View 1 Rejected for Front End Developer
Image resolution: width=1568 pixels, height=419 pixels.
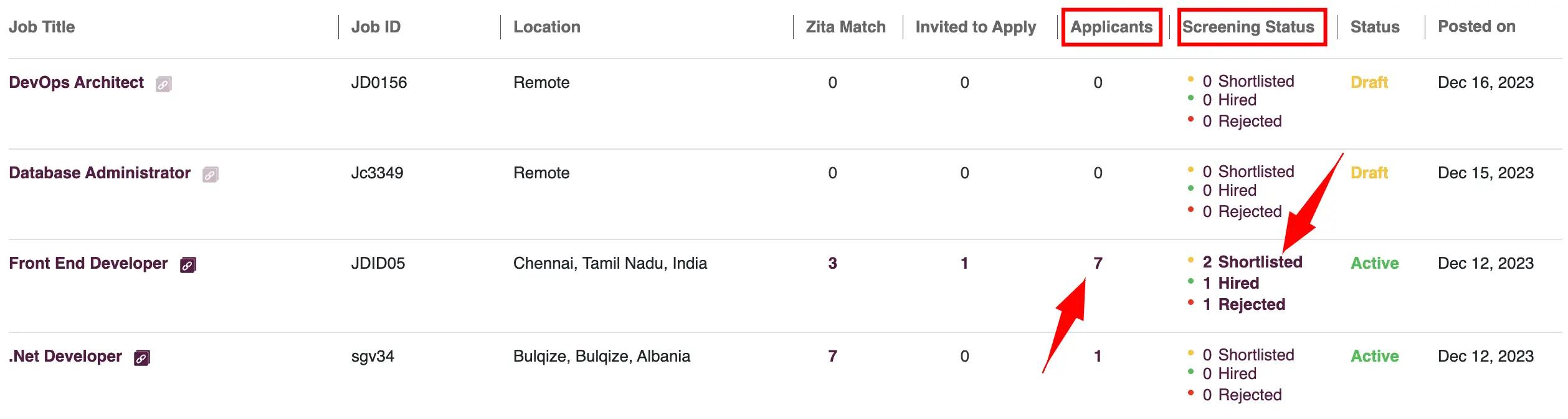pos(1244,304)
